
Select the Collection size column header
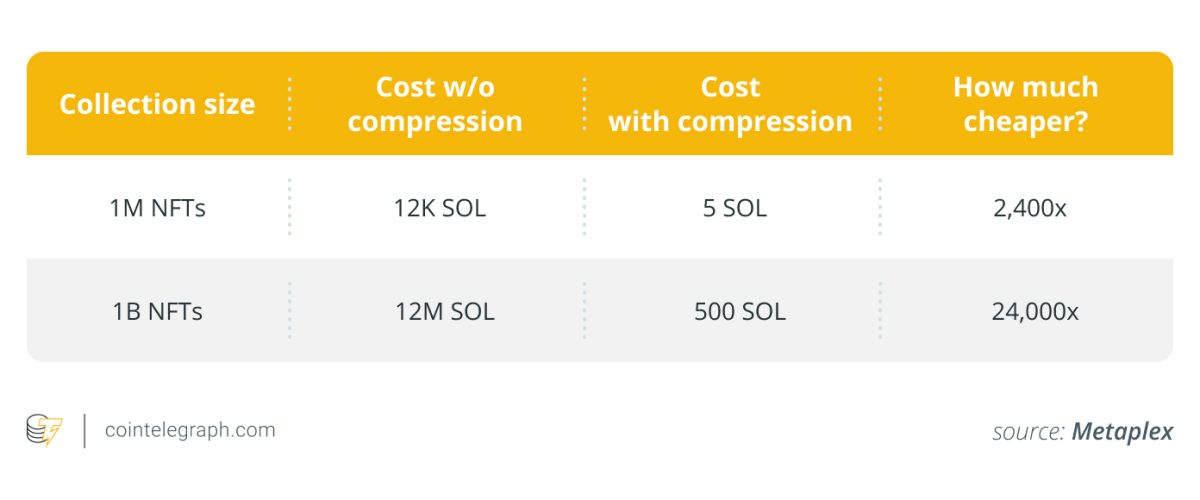[157, 104]
